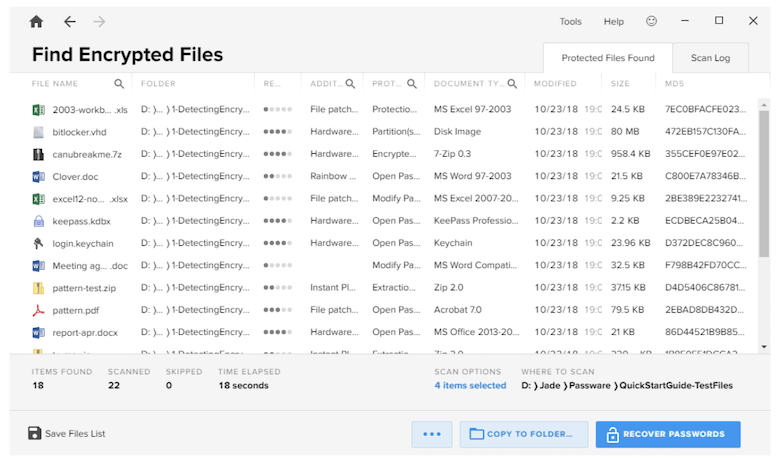
Task: Search by file name magnifier icon
Action: 119,84
